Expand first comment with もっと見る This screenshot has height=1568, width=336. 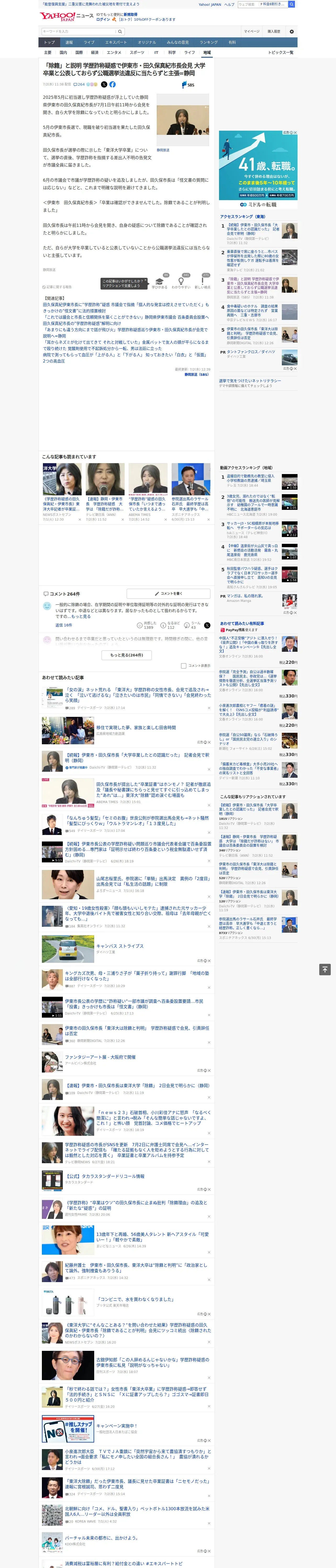pyautogui.click(x=82, y=616)
